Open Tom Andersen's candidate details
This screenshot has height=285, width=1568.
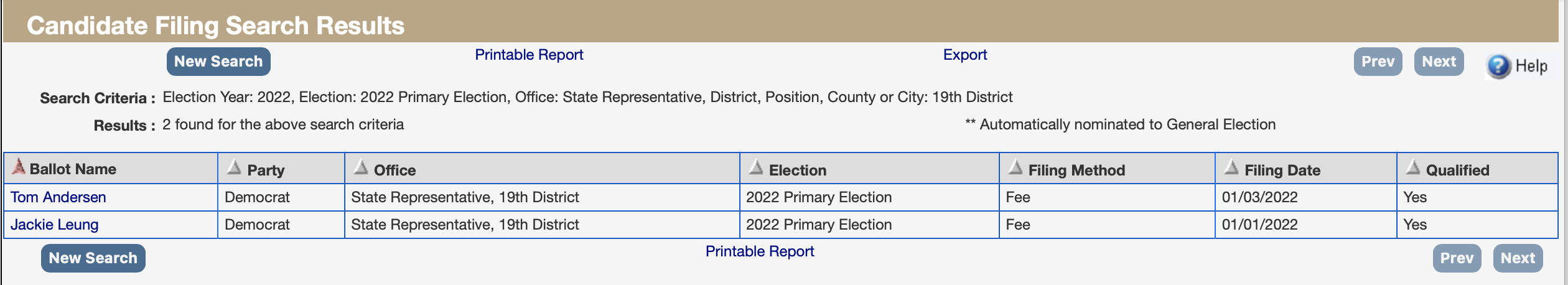click(x=58, y=197)
